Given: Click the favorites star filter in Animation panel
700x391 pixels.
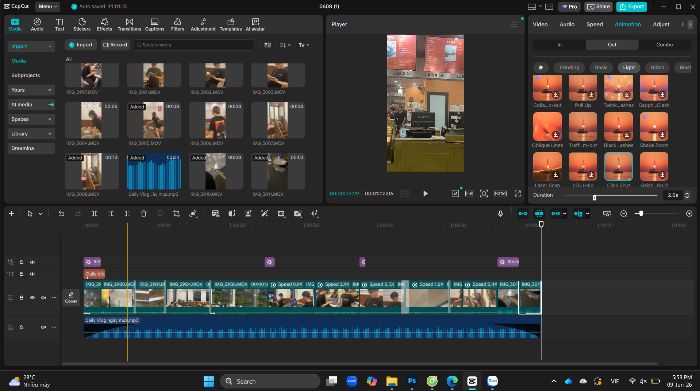Looking at the screenshot, I should pyautogui.click(x=541, y=67).
